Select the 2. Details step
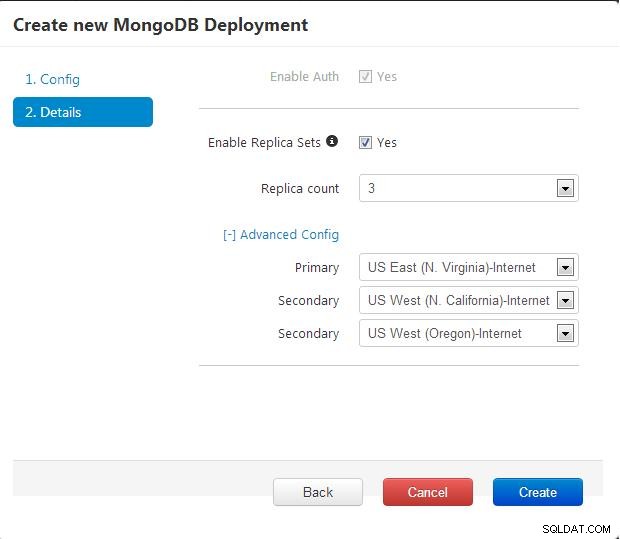Viewport: 620px width, 539px height. 83,112
